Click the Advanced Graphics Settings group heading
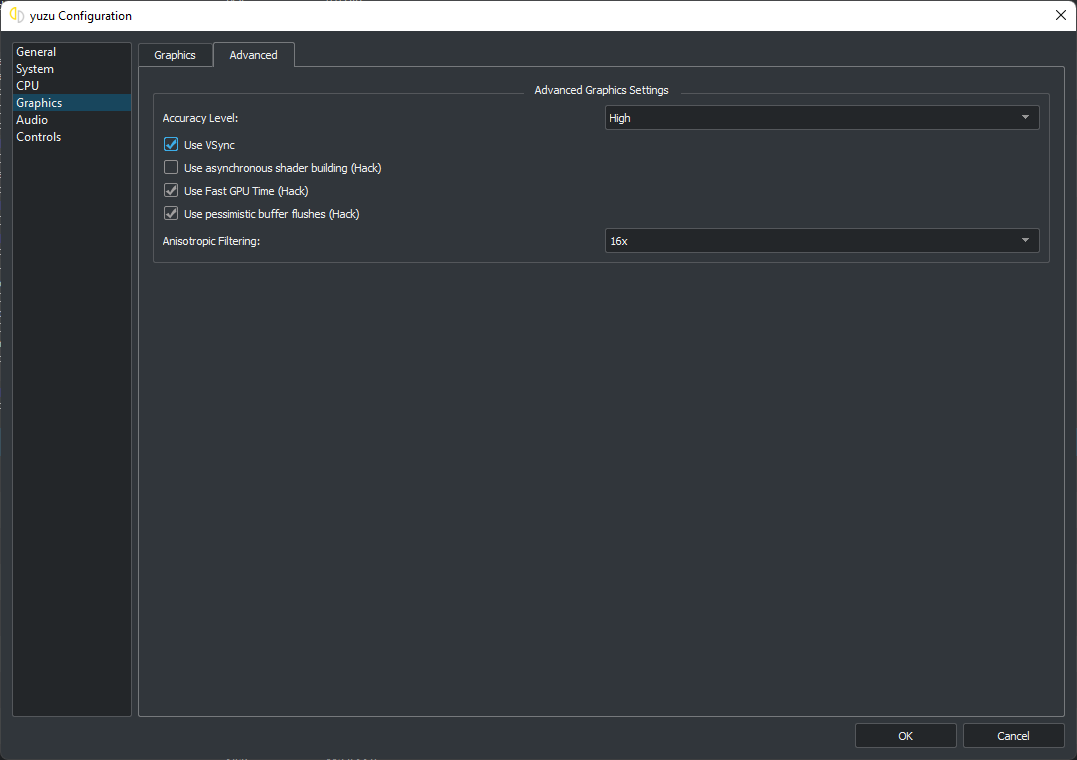 click(601, 90)
